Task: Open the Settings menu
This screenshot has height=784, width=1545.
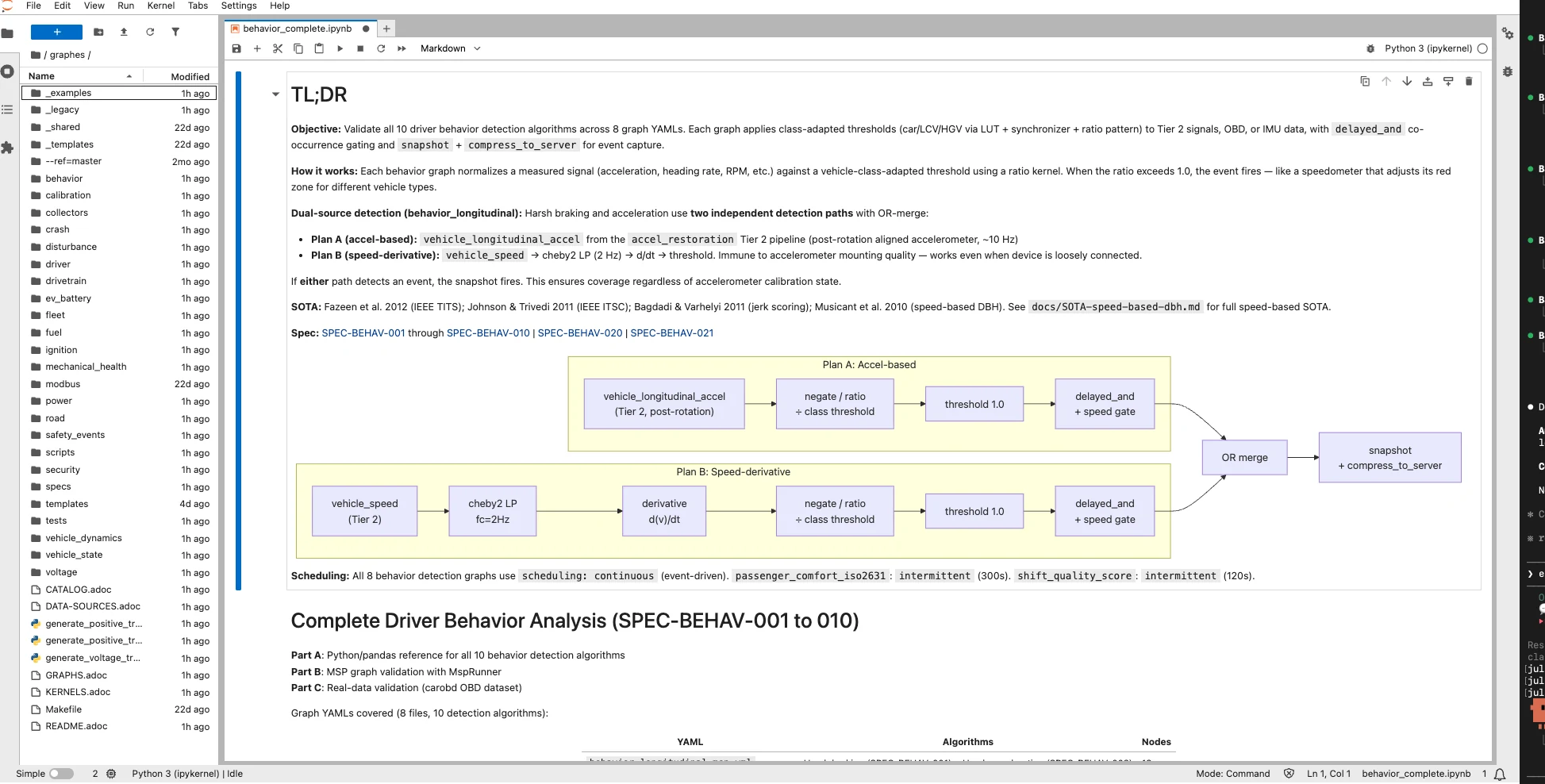Action: pos(239,6)
